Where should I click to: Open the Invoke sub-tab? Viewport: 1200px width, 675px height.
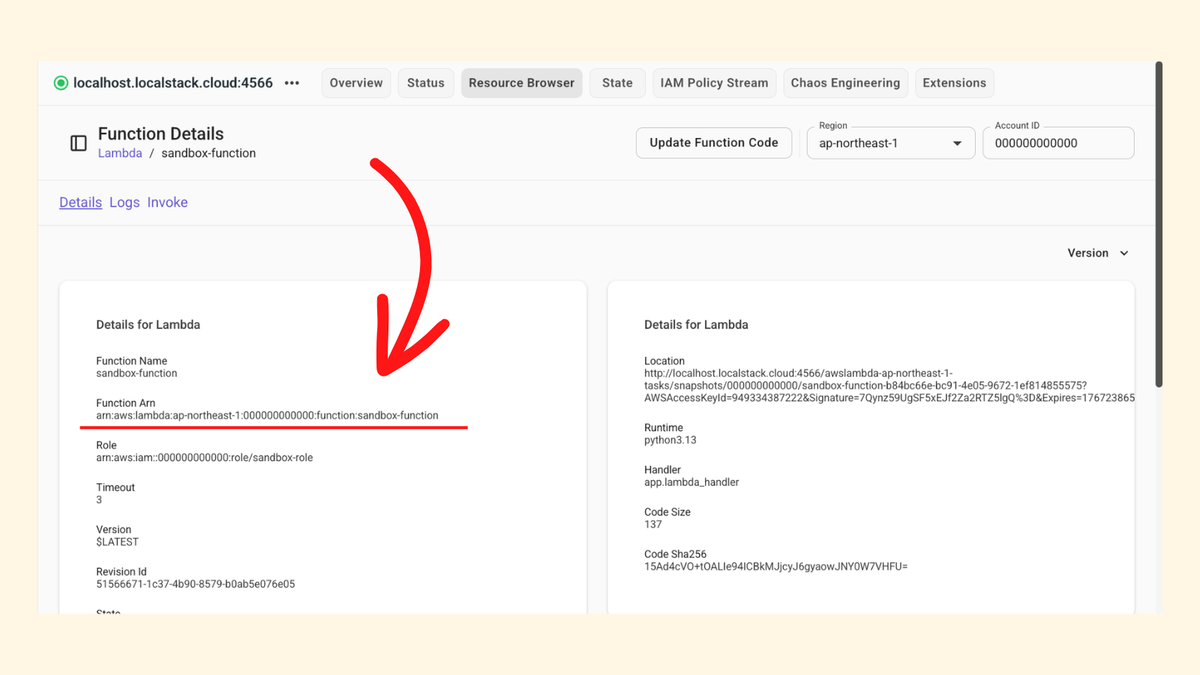coord(167,202)
